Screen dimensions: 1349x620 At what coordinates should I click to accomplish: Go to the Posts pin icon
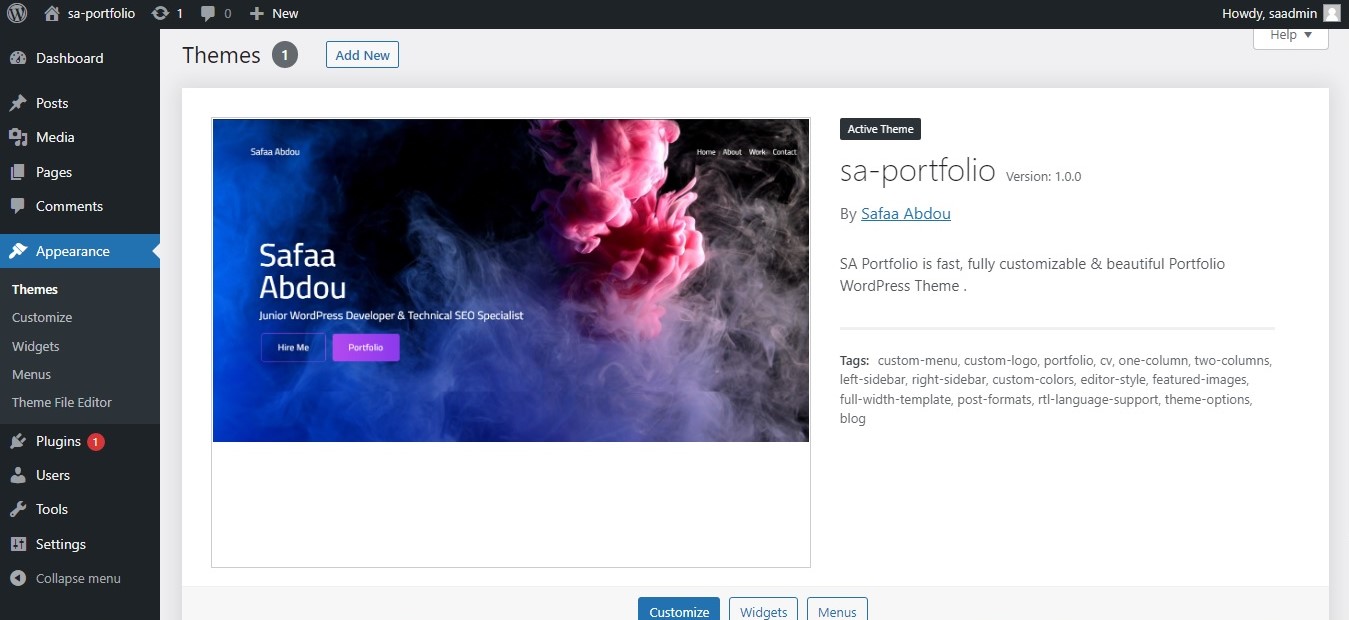pyautogui.click(x=18, y=103)
